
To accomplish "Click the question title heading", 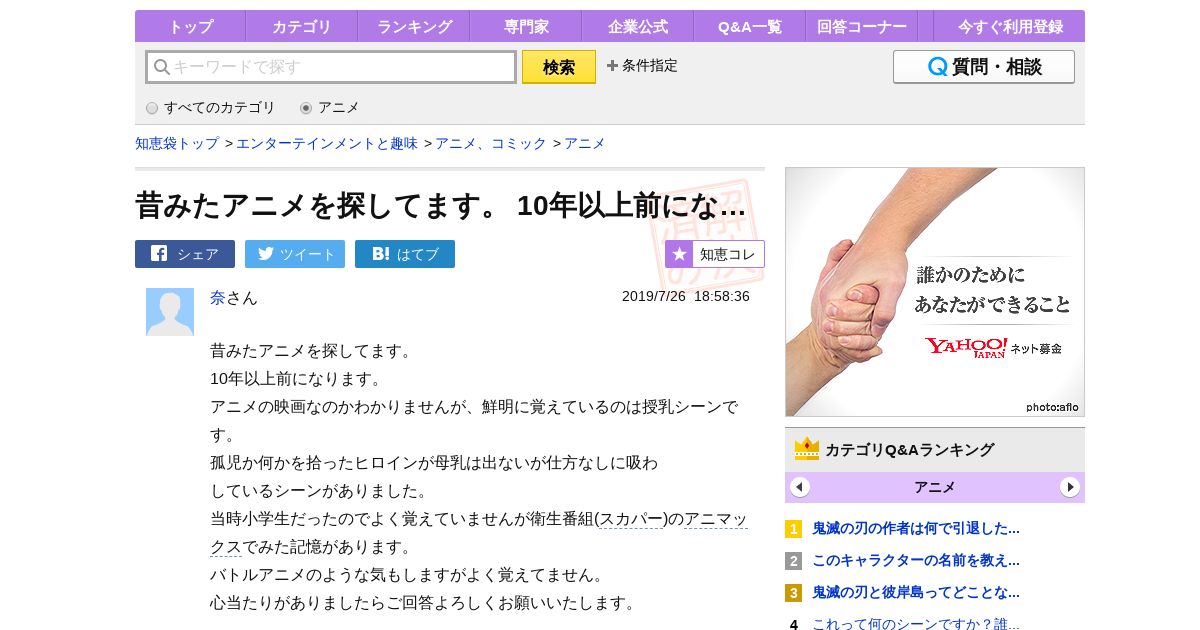I will [x=441, y=206].
